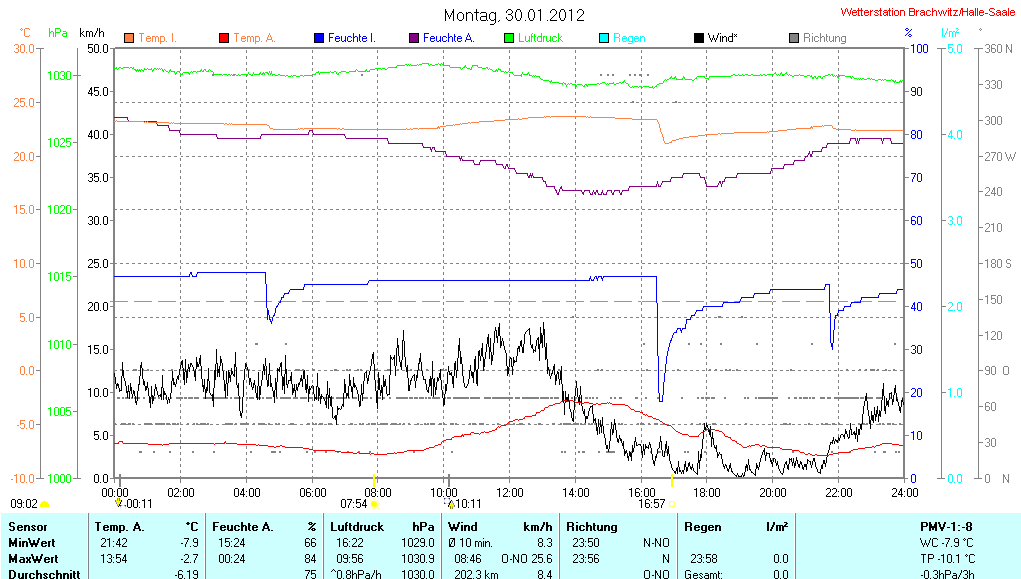This screenshot has height=579, width=1021.
Task: Click the purple Feuchte A. legend swatch
Action: (413, 38)
